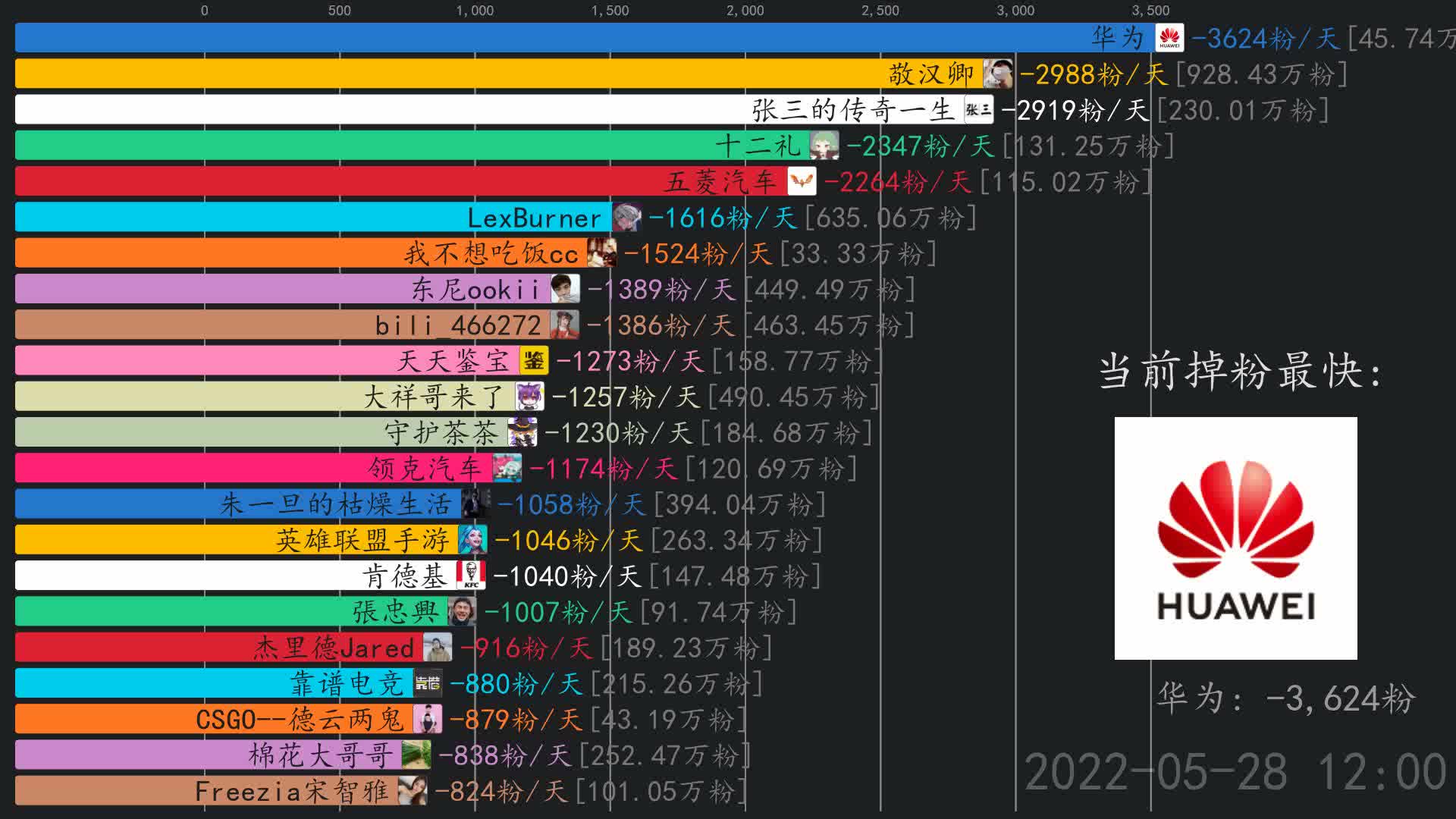Click the -1174粉/天 value text
The width and height of the screenshot is (1456, 819).
click(604, 469)
